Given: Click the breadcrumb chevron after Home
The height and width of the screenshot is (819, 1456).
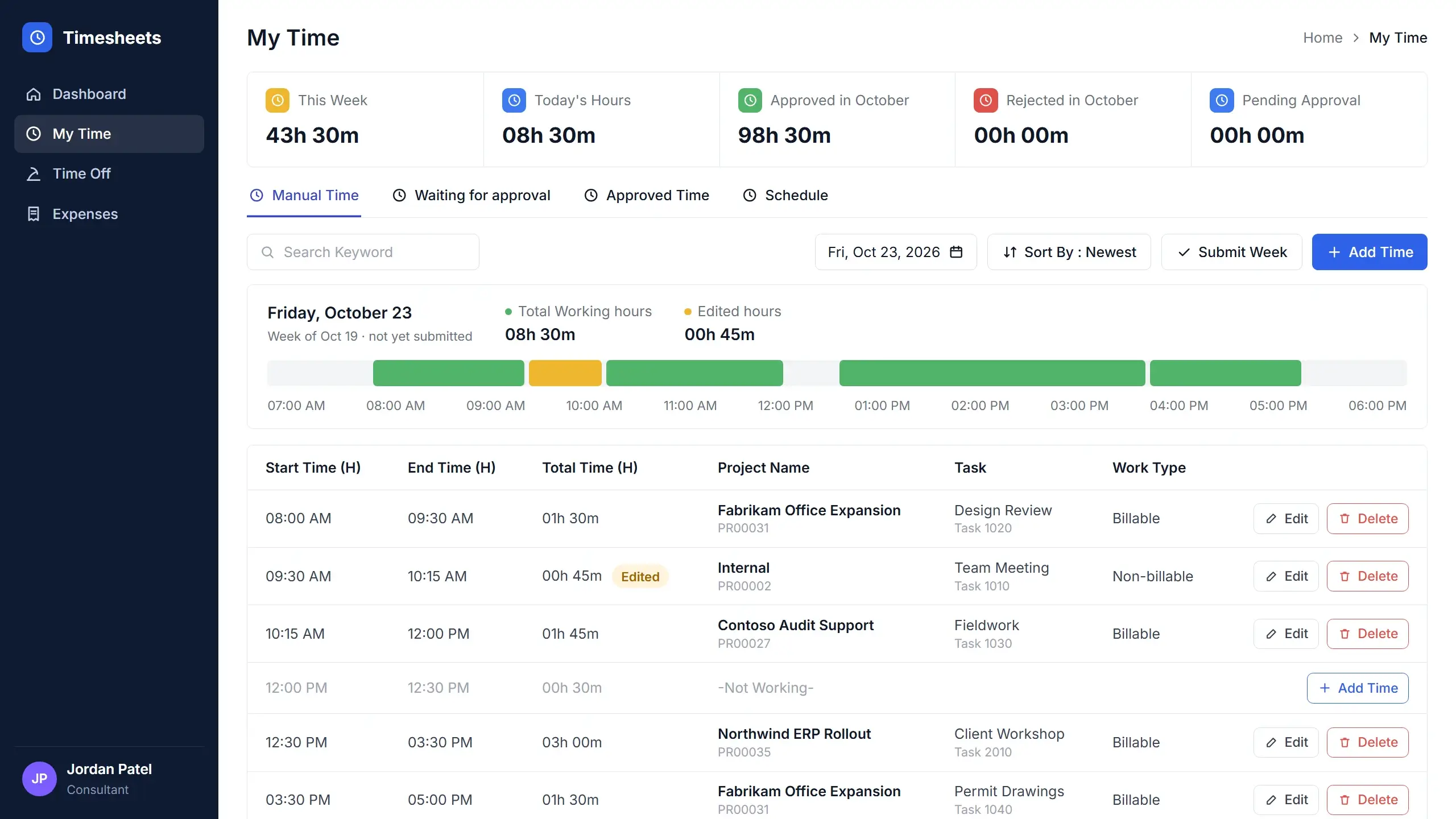Looking at the screenshot, I should [x=1356, y=38].
